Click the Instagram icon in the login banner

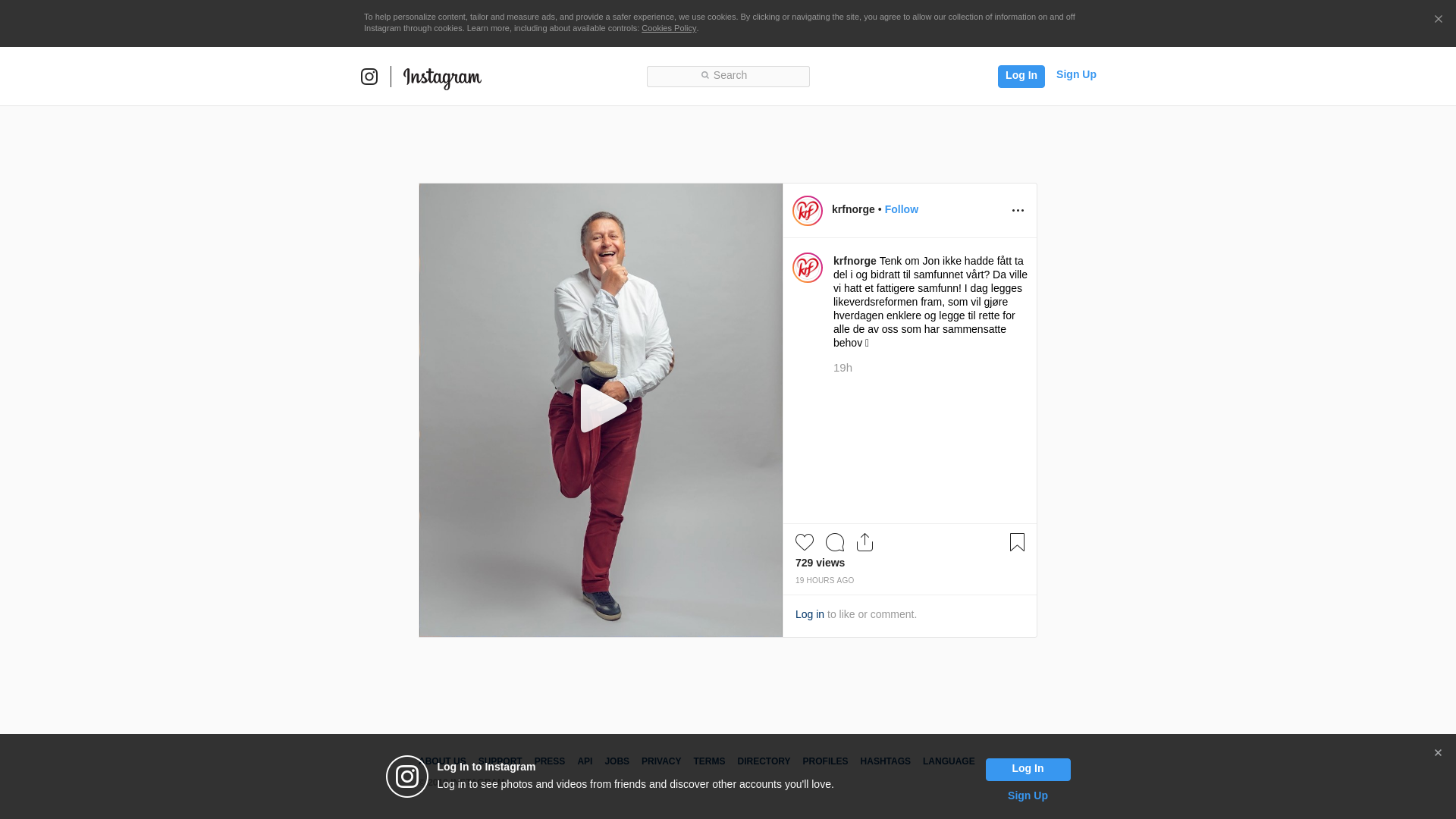click(407, 777)
